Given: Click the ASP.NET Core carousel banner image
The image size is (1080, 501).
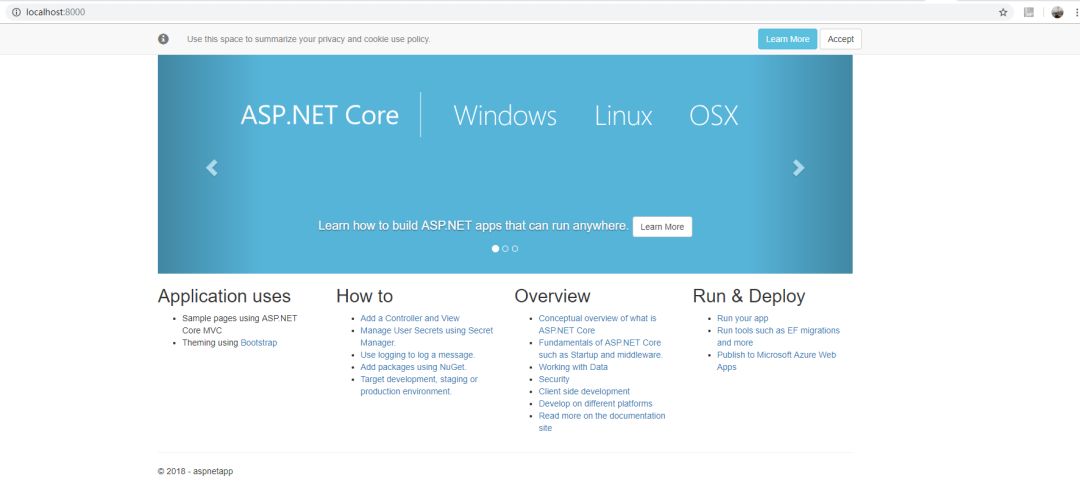Looking at the screenshot, I should [x=505, y=164].
